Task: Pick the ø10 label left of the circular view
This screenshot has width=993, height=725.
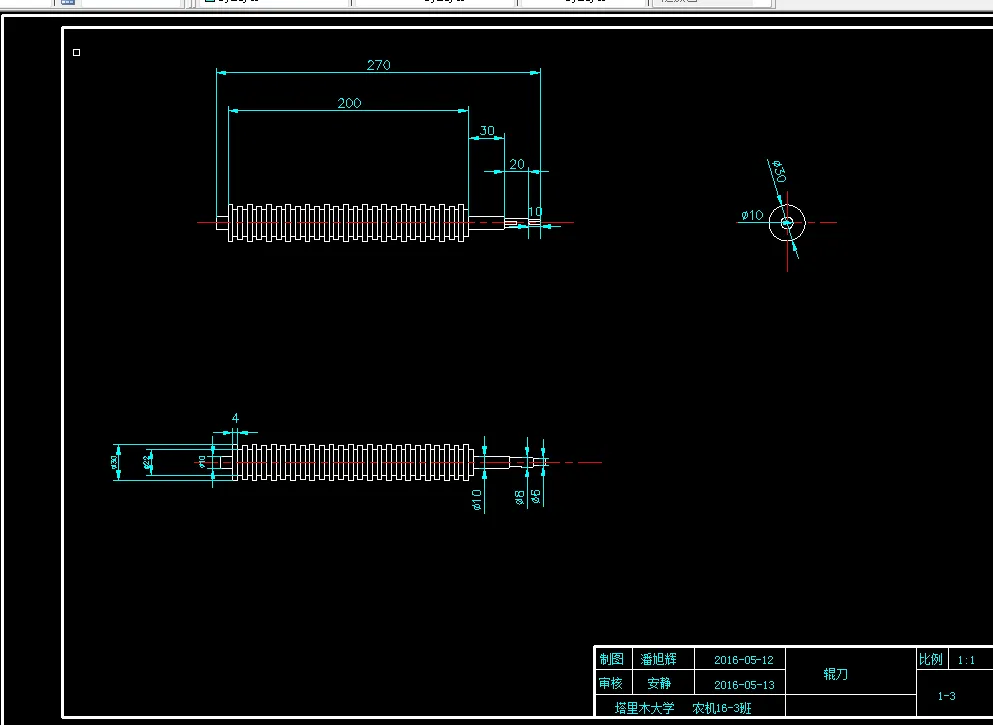Action: pos(752,215)
